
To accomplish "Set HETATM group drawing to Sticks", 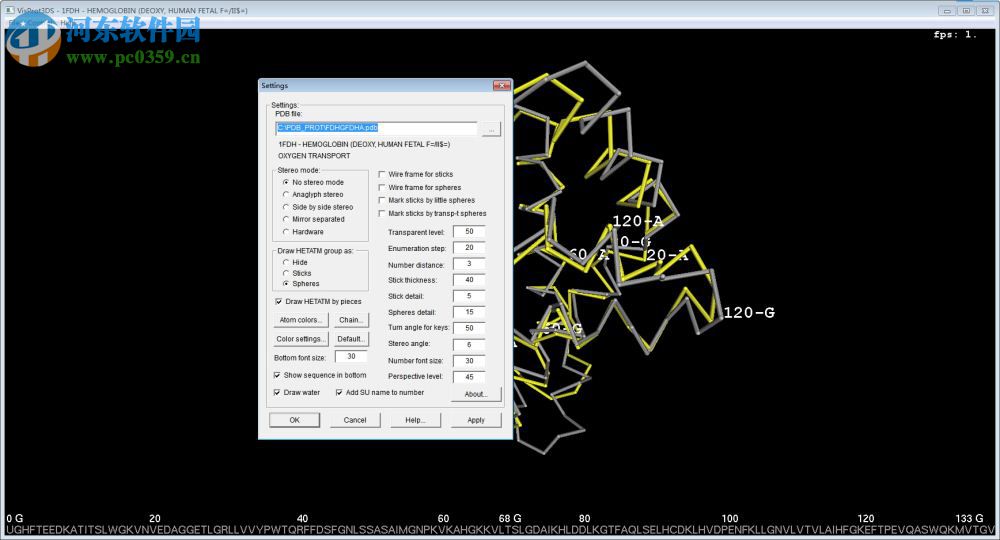I will 286,273.
